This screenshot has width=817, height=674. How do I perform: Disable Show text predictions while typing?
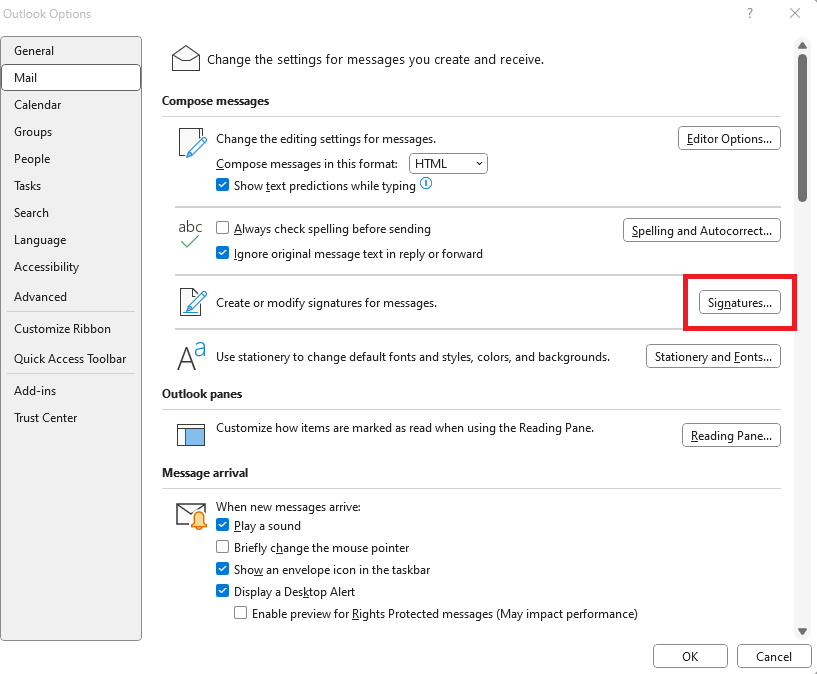(222, 185)
